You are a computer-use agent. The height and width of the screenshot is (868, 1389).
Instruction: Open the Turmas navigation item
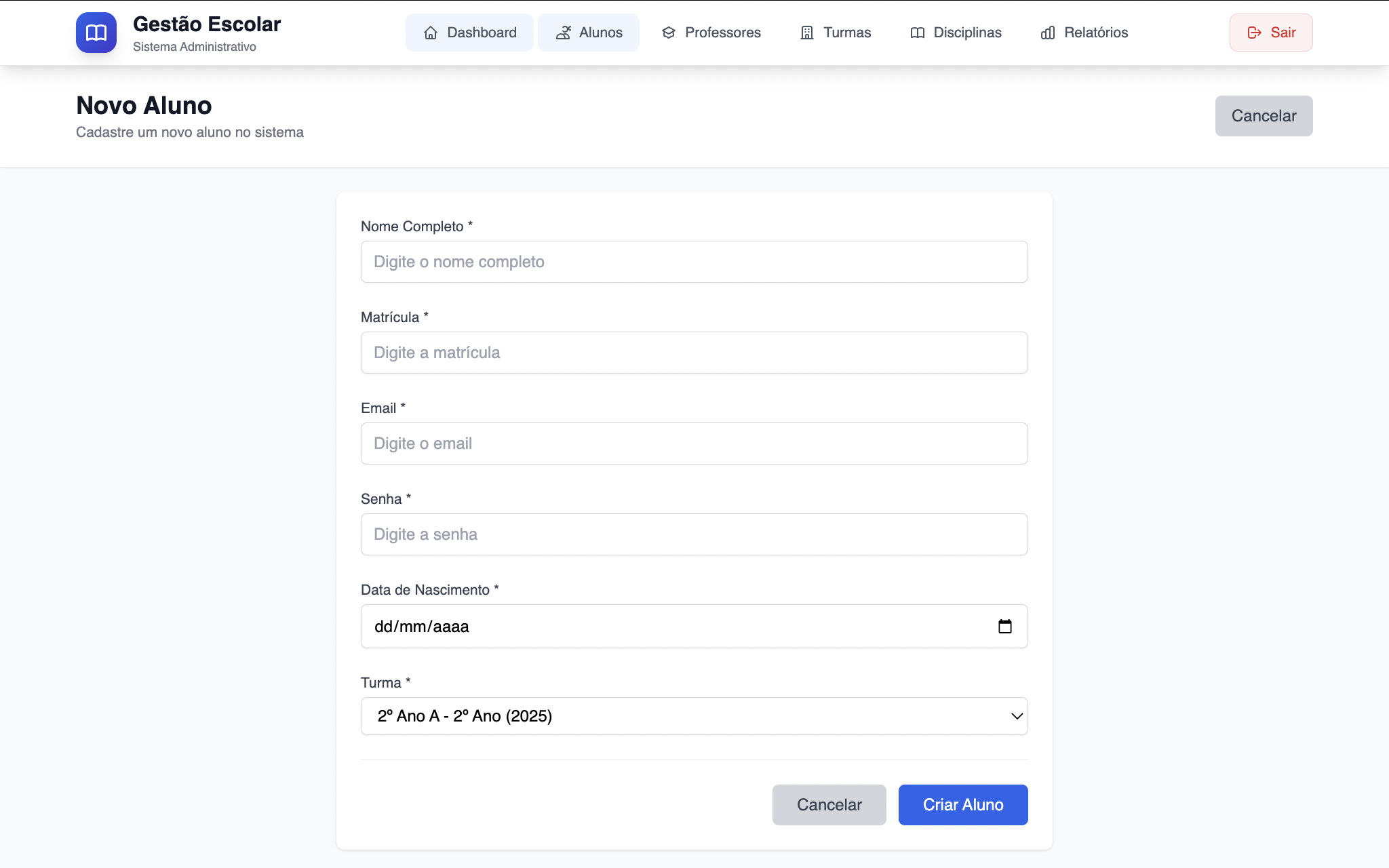pyautogui.click(x=836, y=33)
